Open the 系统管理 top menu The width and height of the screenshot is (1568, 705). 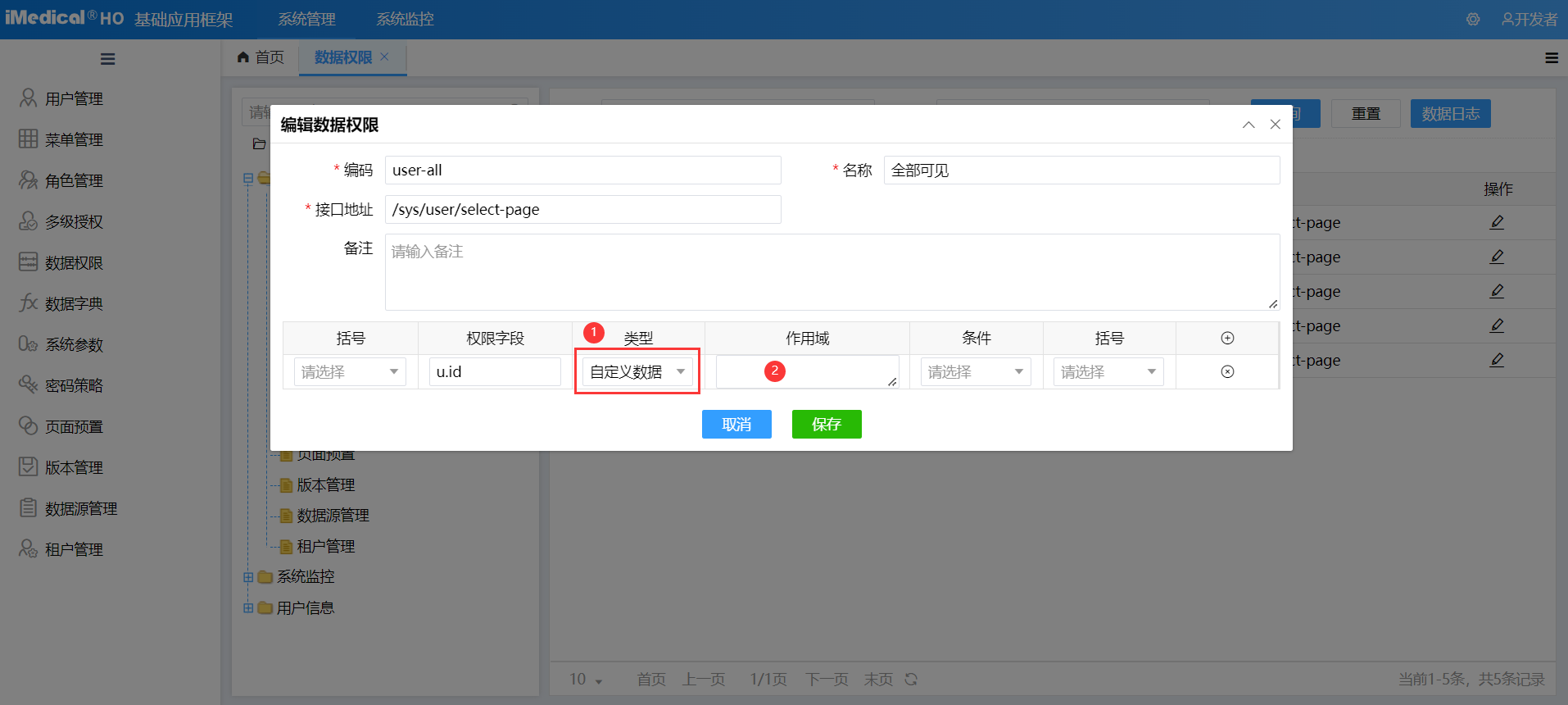point(306,20)
